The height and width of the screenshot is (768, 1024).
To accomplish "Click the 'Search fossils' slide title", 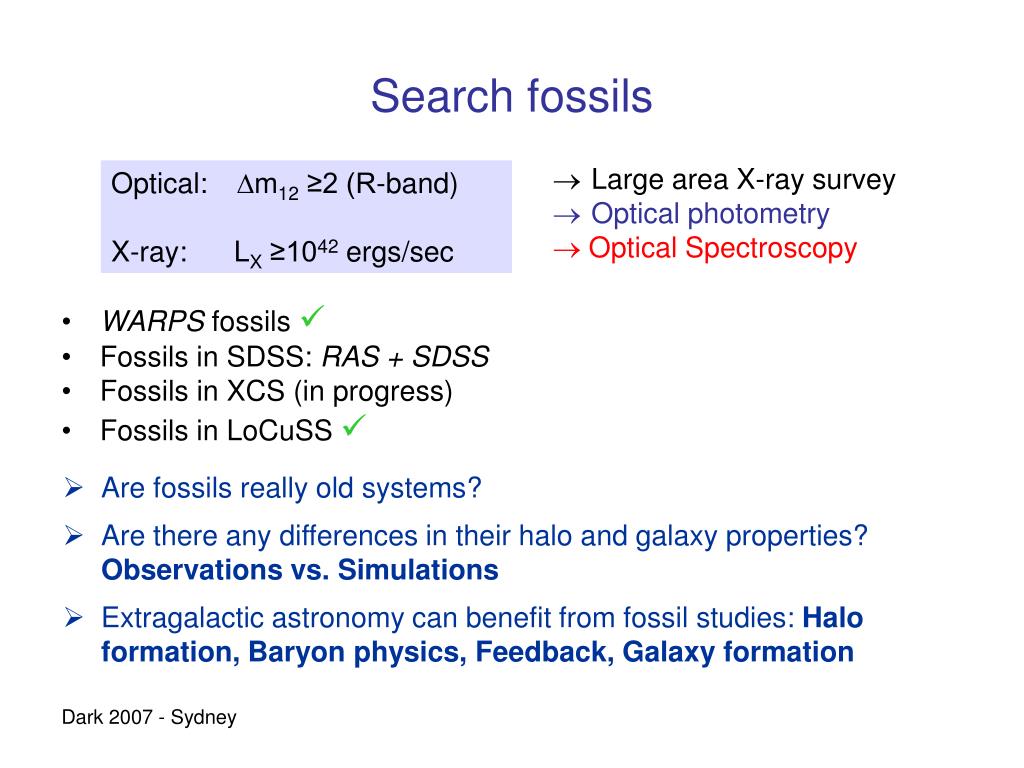I will pyautogui.click(x=511, y=96).
